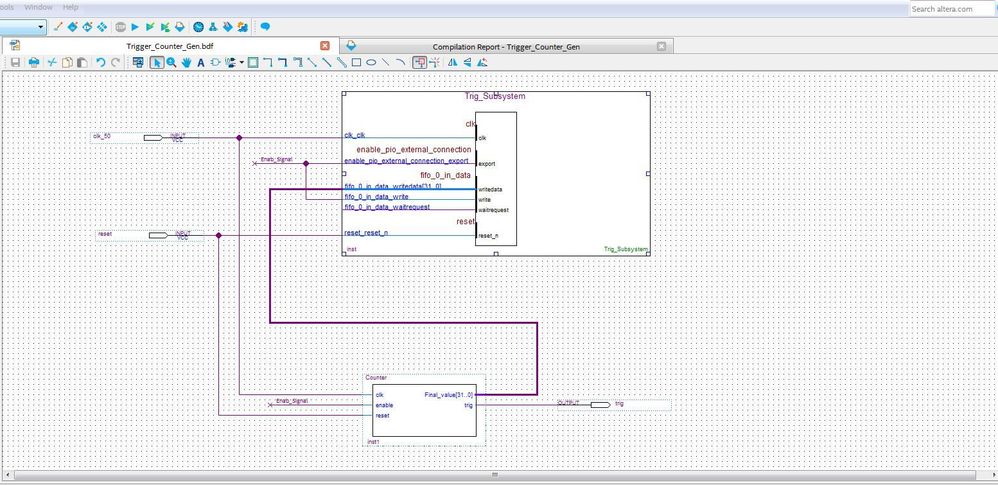
Task: Open the project dropdown at top left
Action: point(40,26)
